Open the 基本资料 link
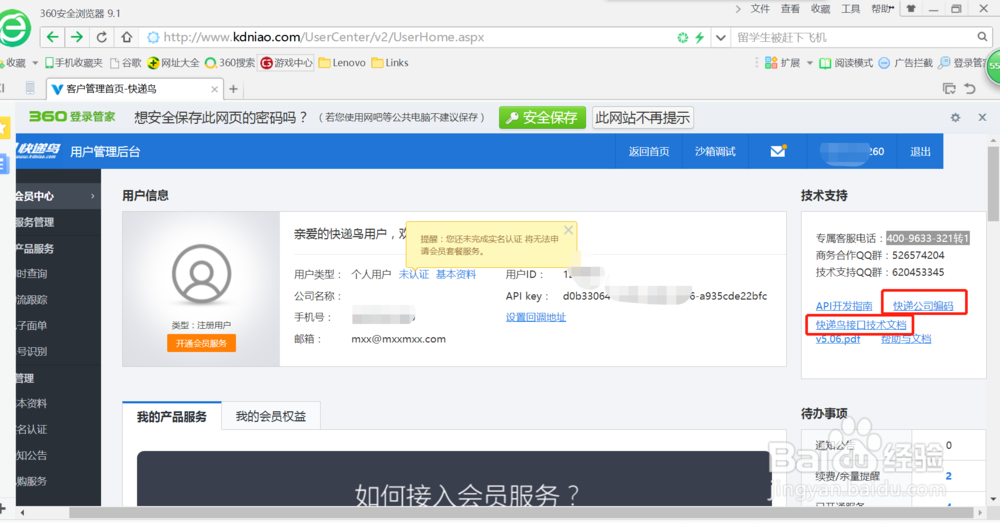Image resolution: width=1000 pixels, height=523 pixels. tap(456, 274)
